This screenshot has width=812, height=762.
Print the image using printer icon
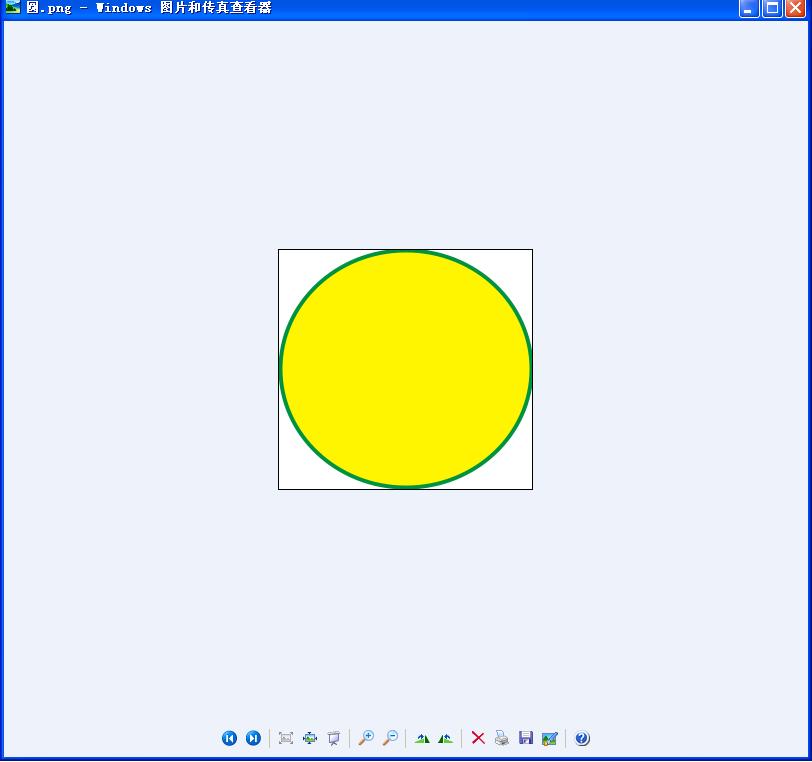click(x=502, y=738)
